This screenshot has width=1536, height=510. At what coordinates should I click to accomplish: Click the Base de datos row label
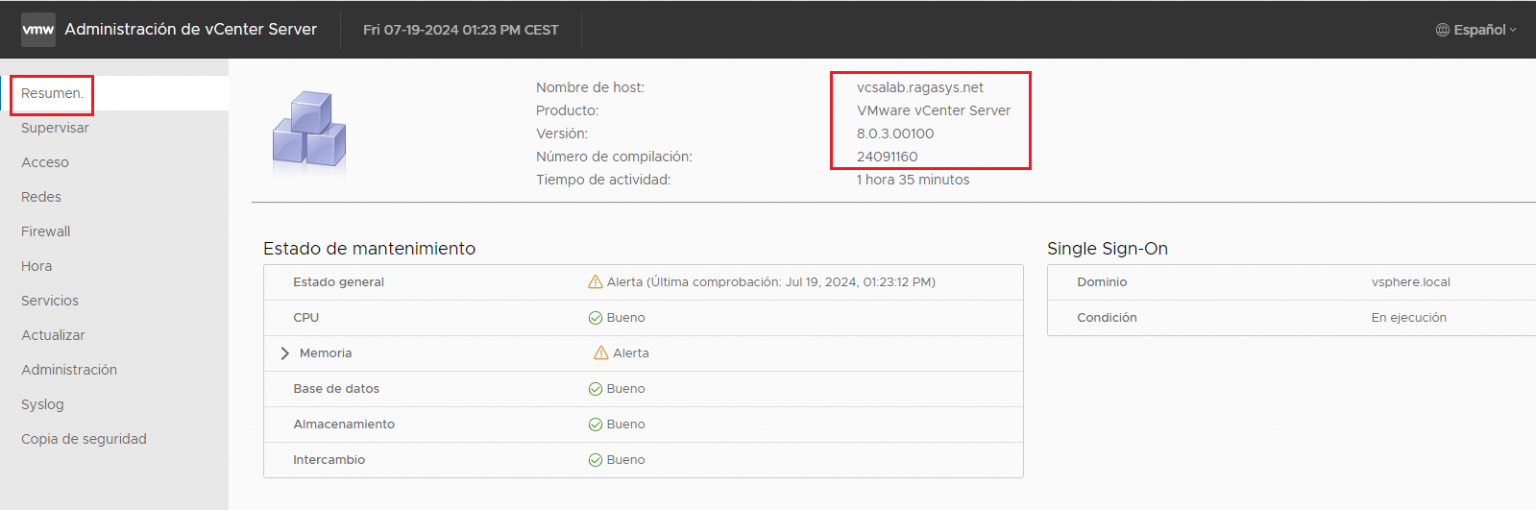coord(336,388)
